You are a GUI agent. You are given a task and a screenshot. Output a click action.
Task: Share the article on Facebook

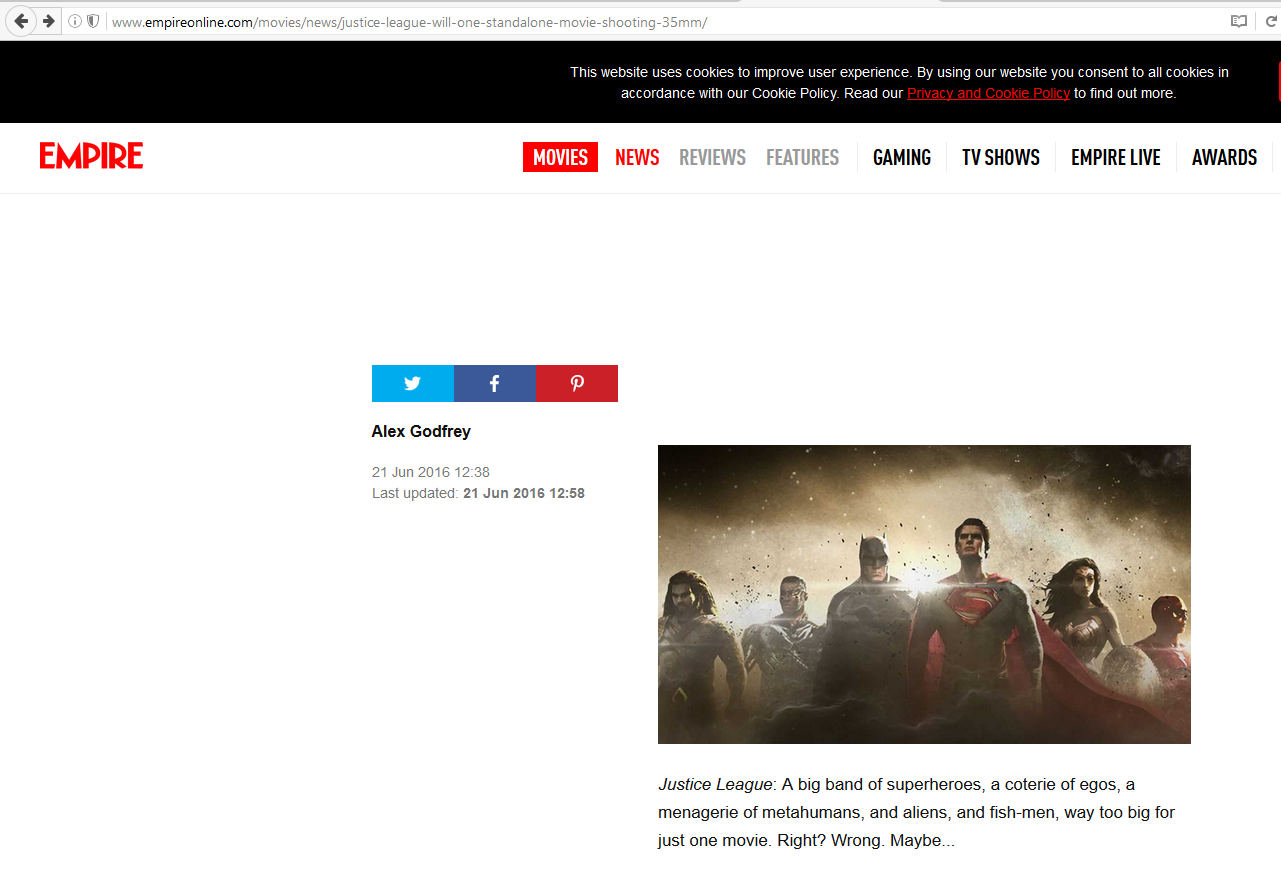495,383
